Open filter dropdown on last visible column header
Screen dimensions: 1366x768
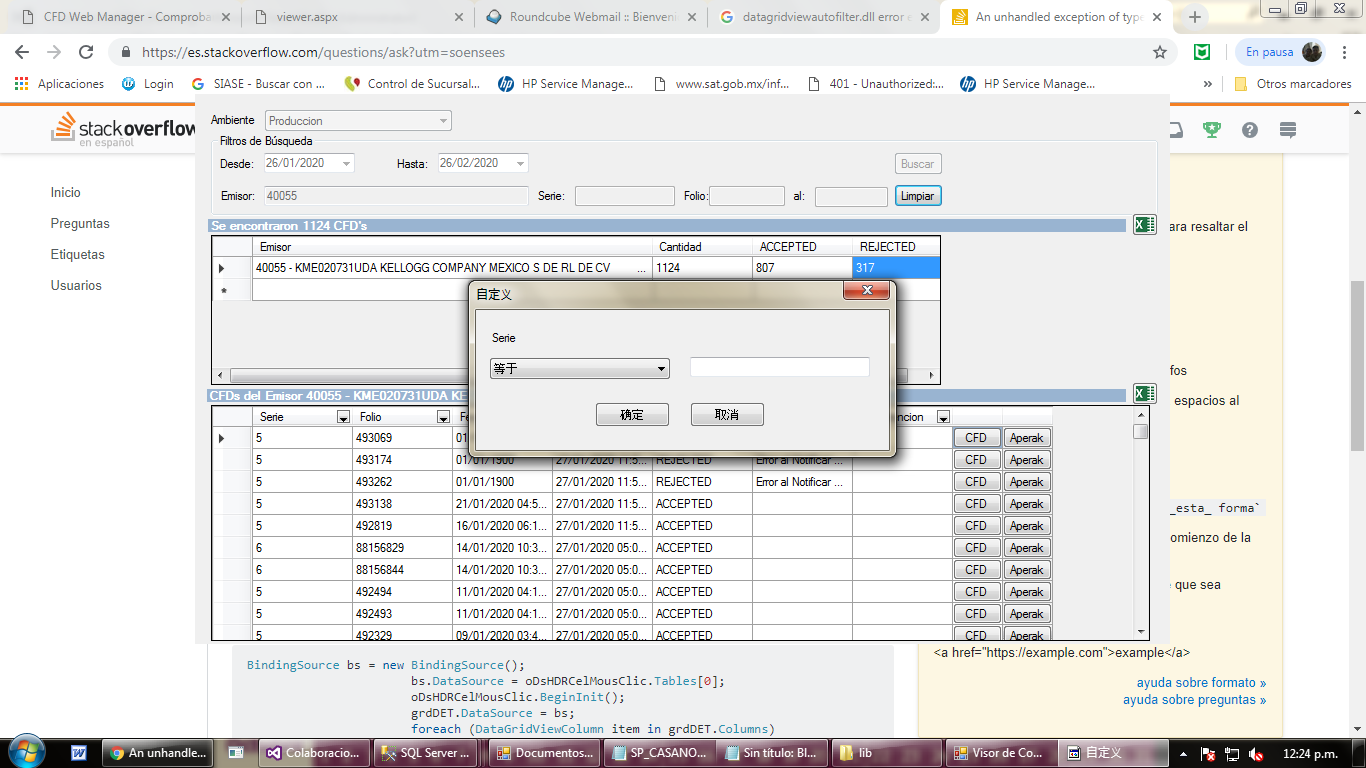pos(943,417)
